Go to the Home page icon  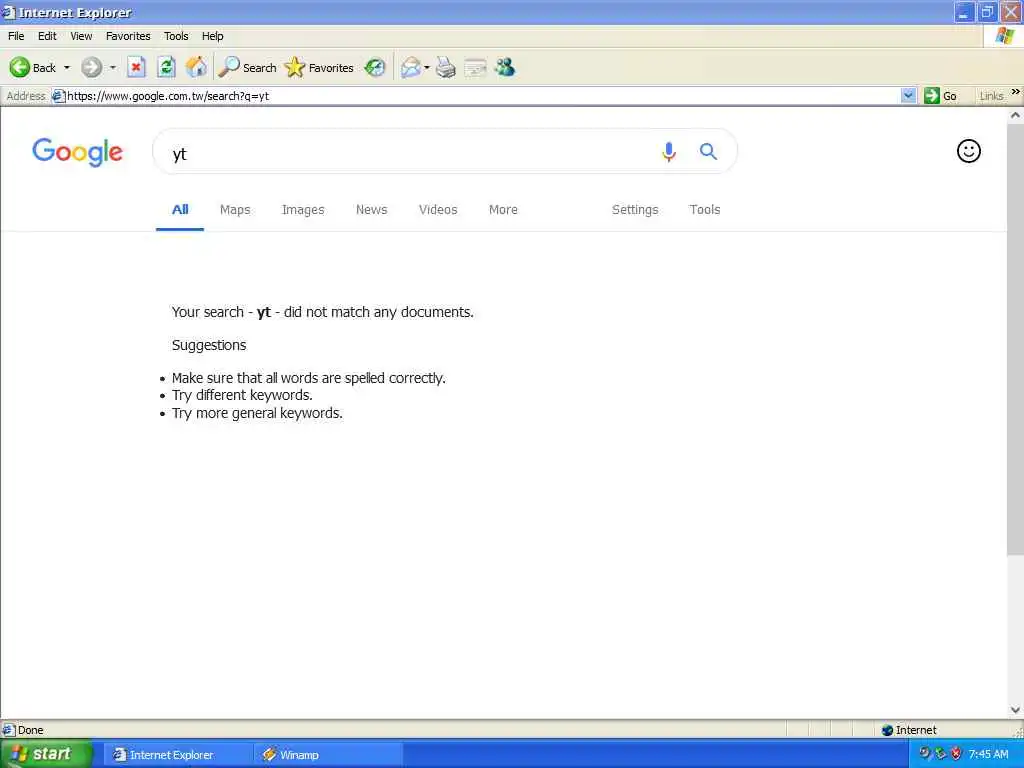pyautogui.click(x=196, y=67)
